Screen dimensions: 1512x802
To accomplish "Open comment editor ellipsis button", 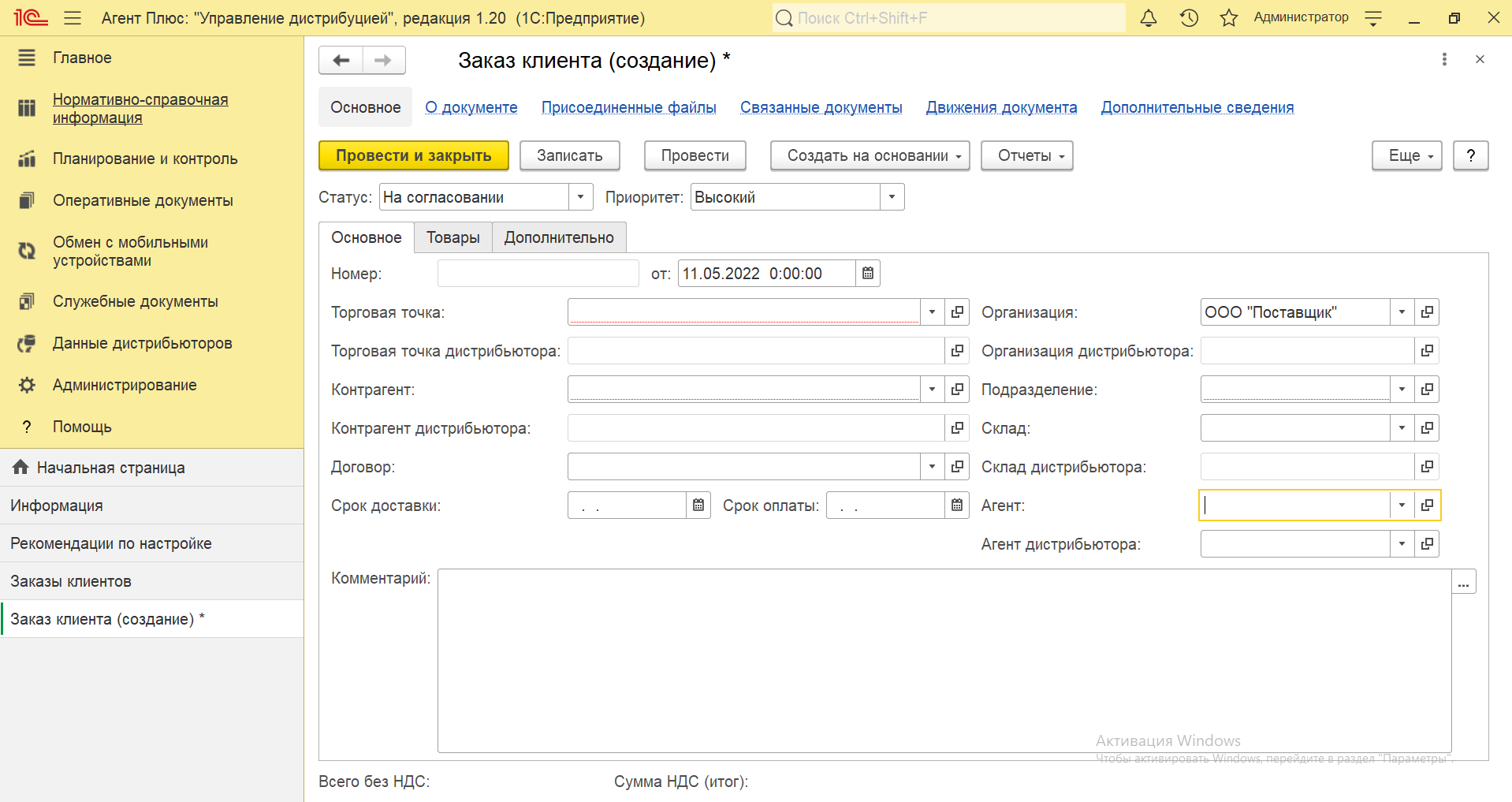I will point(1464,582).
